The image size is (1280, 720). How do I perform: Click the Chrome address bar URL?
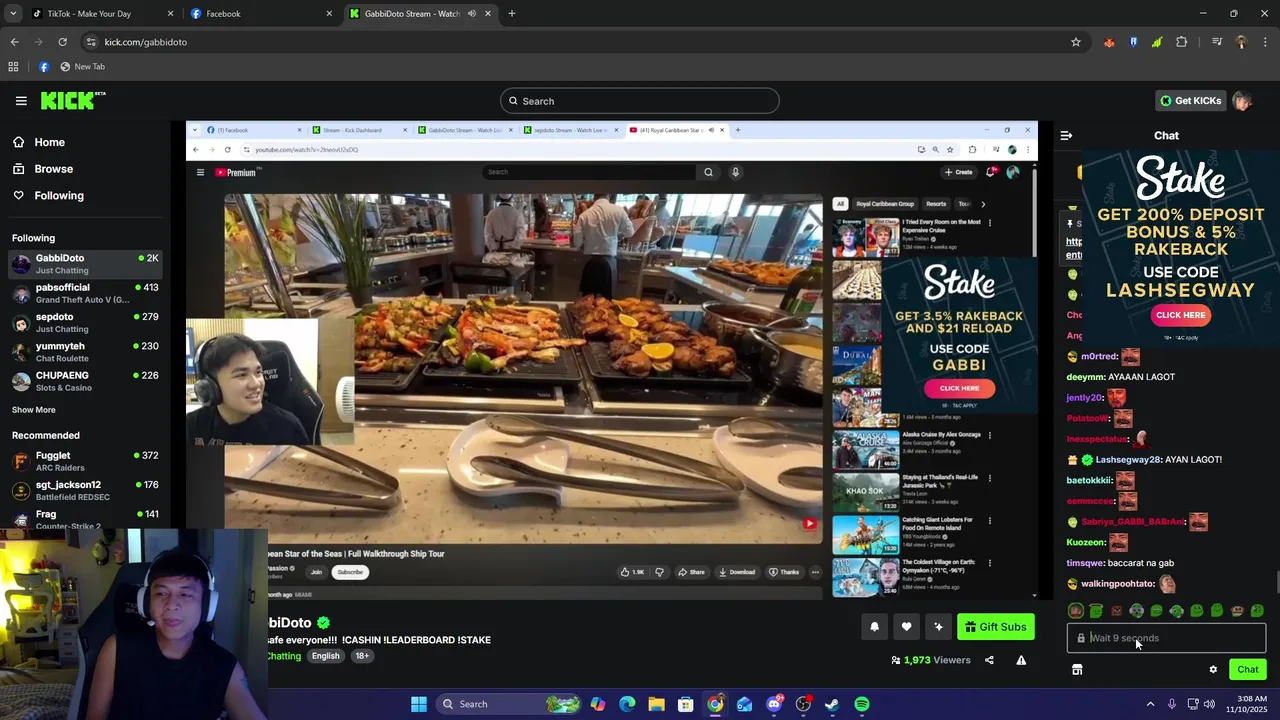(146, 42)
